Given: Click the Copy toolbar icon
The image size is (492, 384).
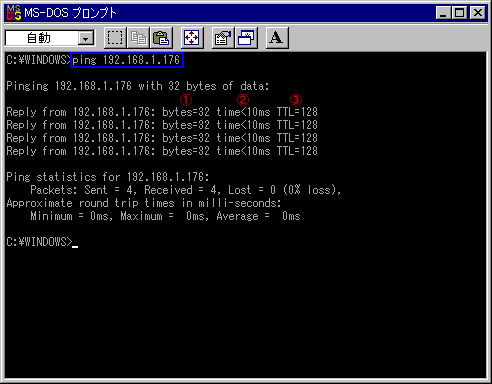Looking at the screenshot, I should [138, 38].
